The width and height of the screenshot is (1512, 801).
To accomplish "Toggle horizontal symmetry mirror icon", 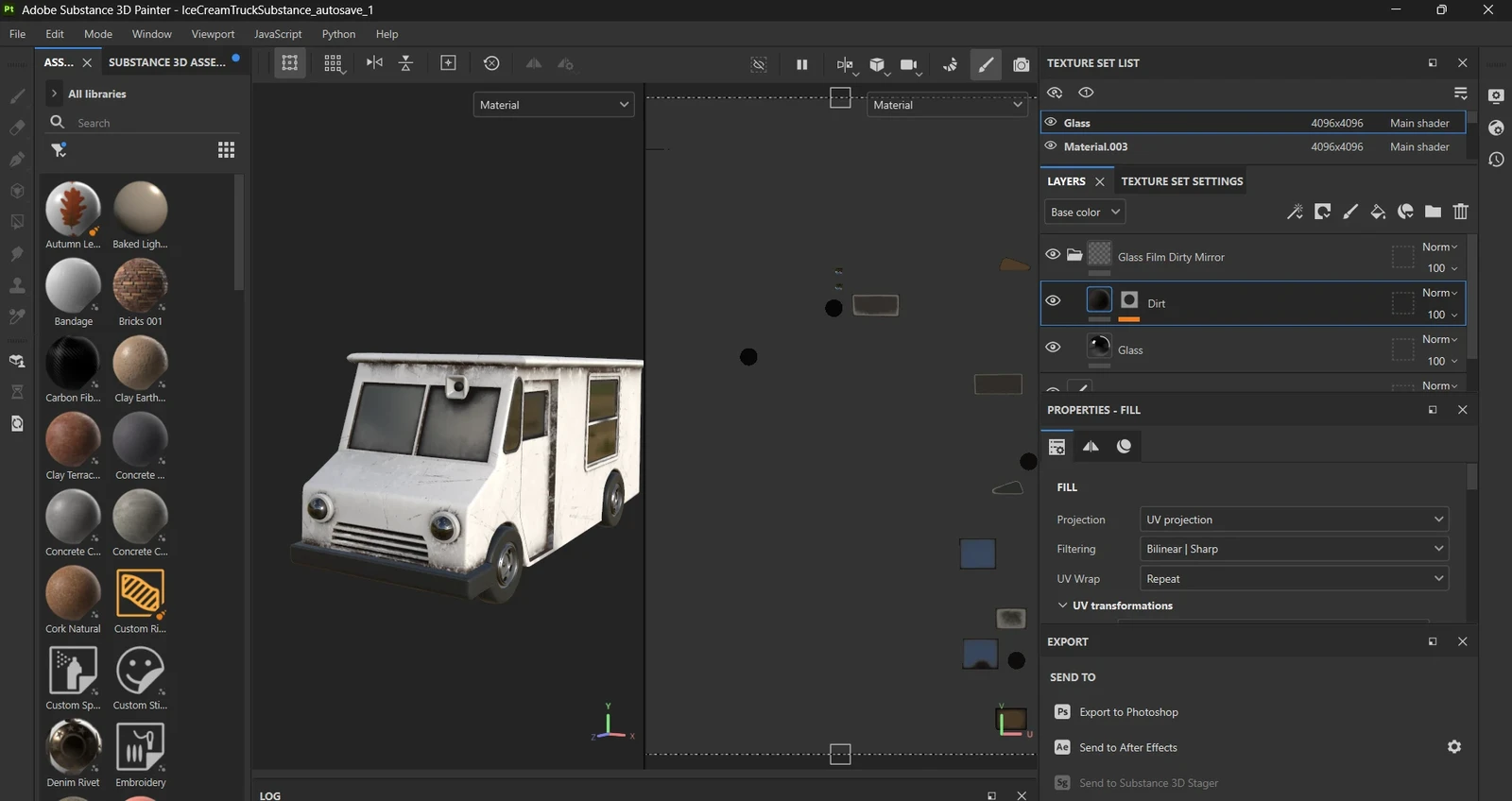I will 374,63.
